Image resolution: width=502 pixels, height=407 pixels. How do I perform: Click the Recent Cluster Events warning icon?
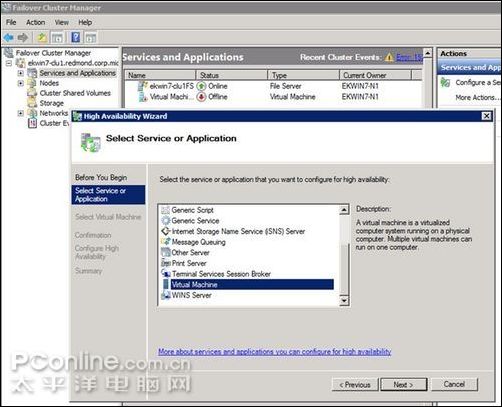389,57
